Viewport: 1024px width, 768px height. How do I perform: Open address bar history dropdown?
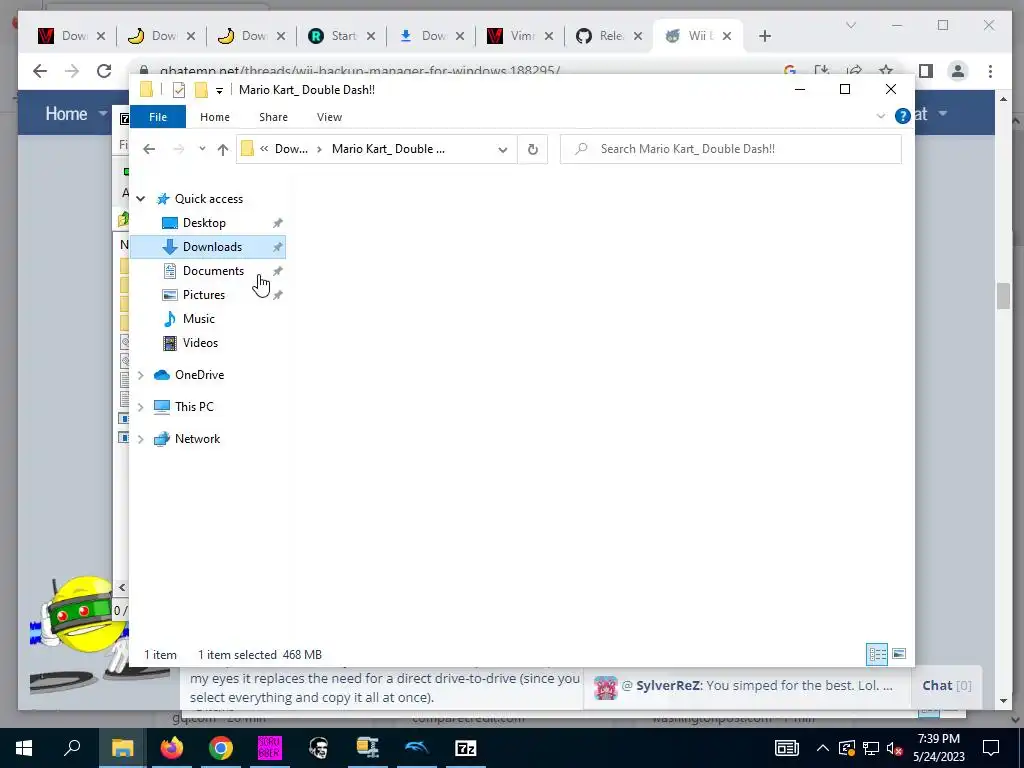(x=502, y=150)
